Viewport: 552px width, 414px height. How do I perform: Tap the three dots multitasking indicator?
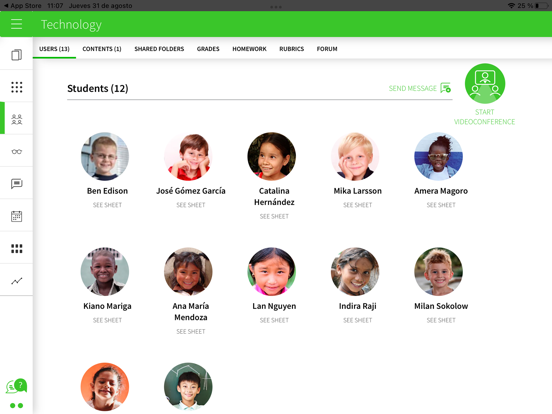276,7
